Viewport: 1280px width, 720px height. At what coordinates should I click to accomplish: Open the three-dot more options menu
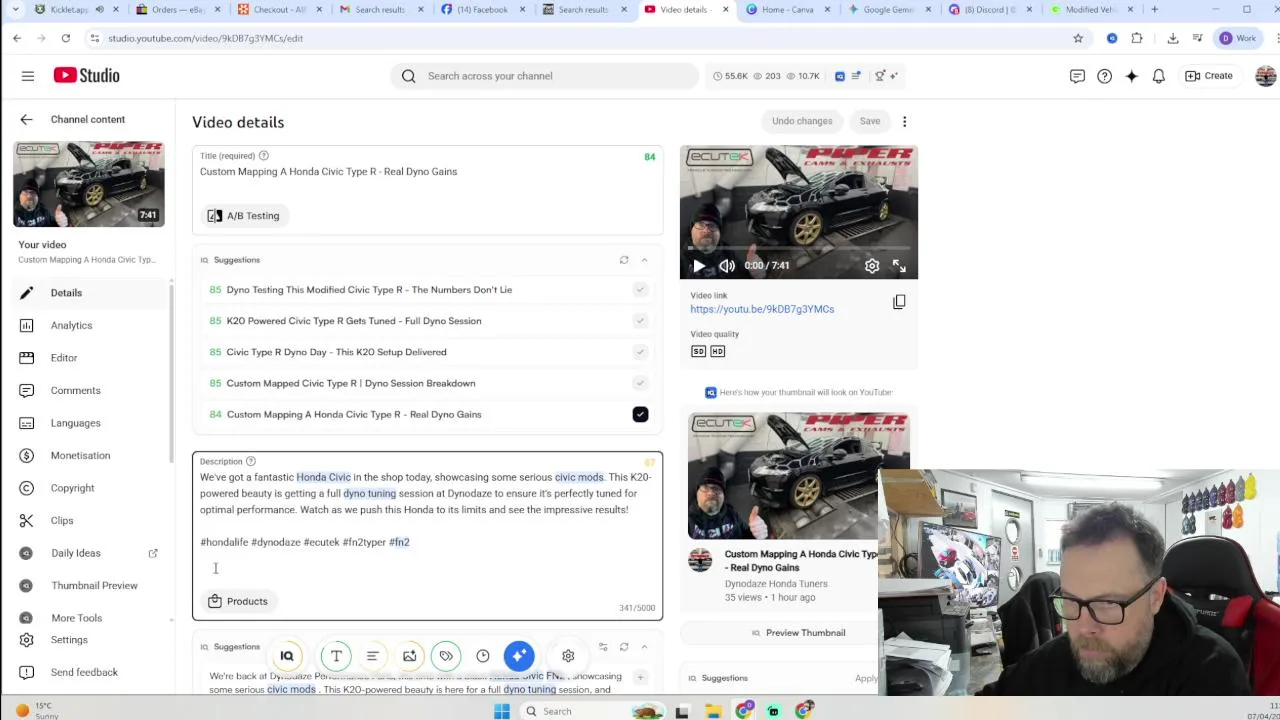(904, 121)
